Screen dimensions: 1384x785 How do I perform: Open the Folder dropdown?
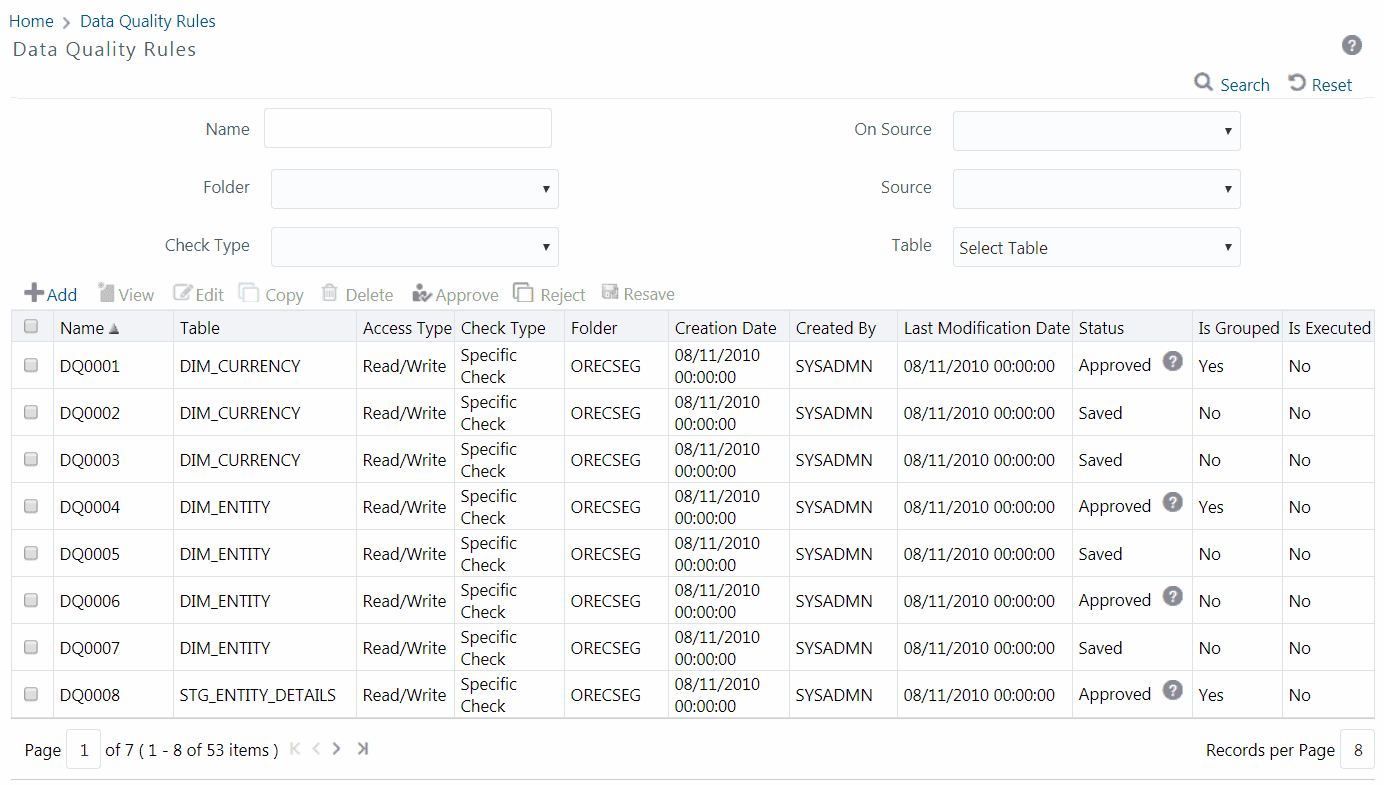click(415, 189)
